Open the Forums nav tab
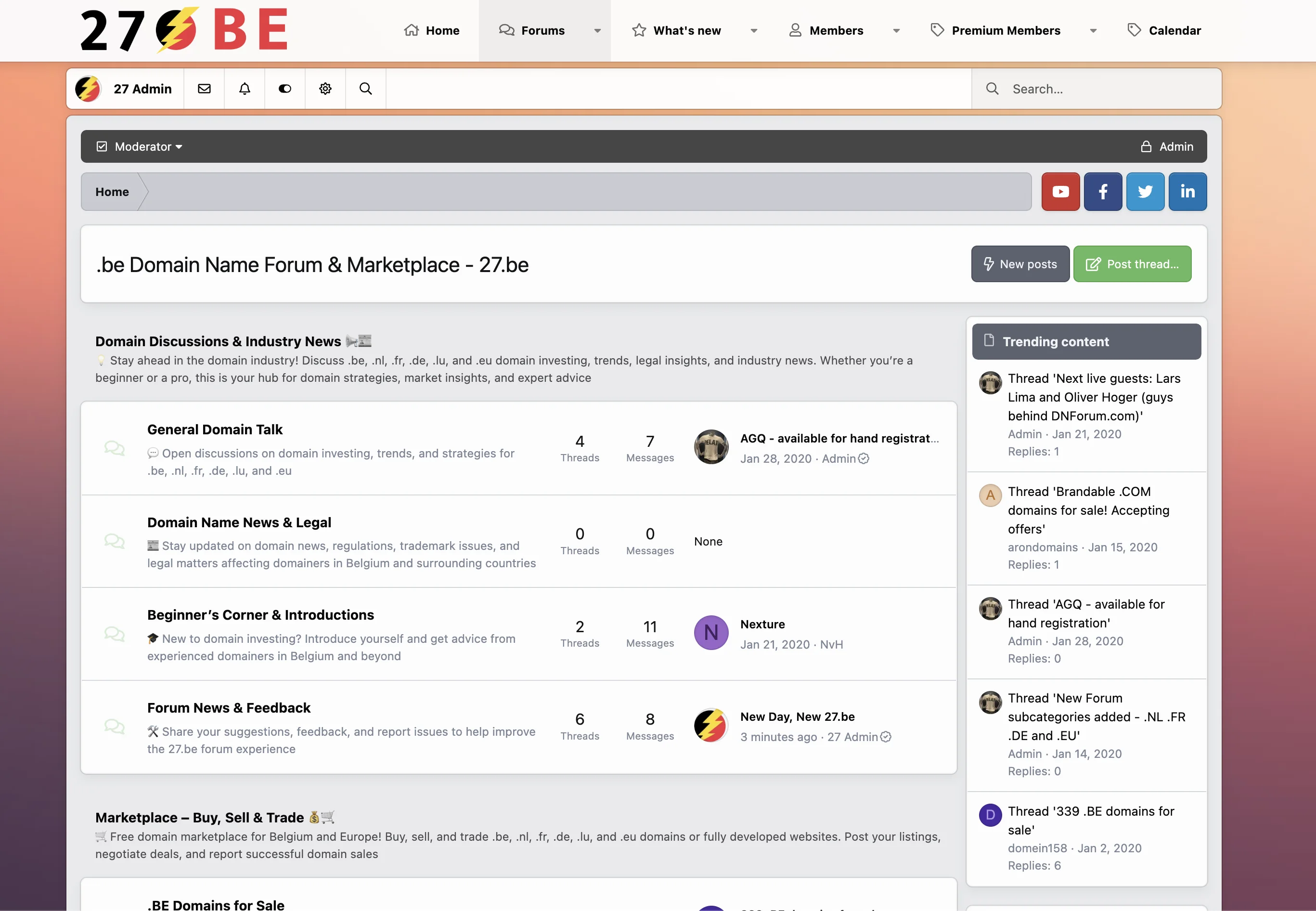 coord(532,31)
